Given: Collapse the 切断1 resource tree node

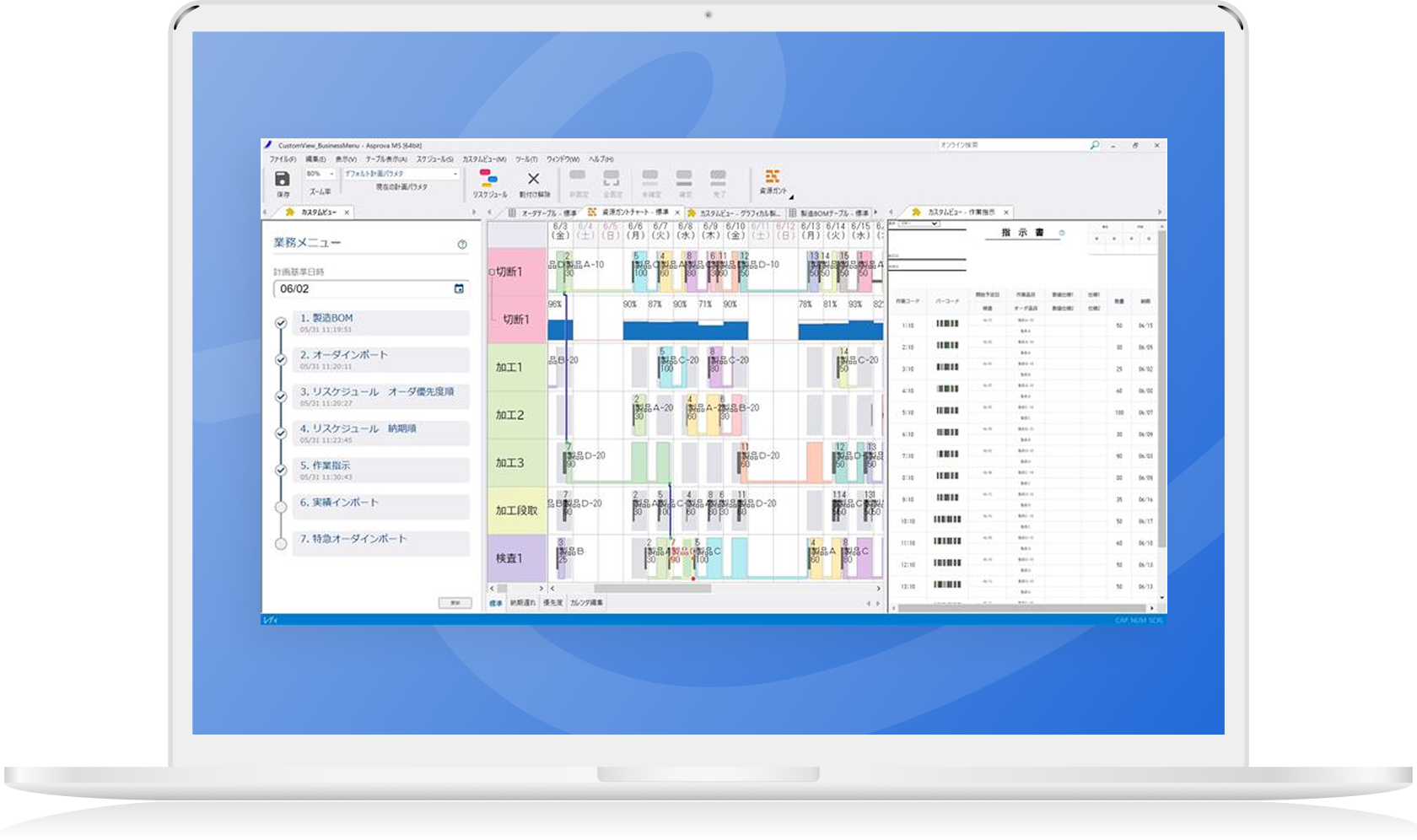Looking at the screenshot, I should [x=492, y=272].
